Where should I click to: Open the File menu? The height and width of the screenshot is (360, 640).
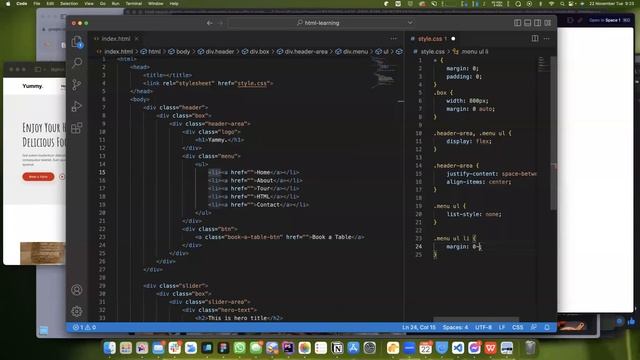[37, 4]
